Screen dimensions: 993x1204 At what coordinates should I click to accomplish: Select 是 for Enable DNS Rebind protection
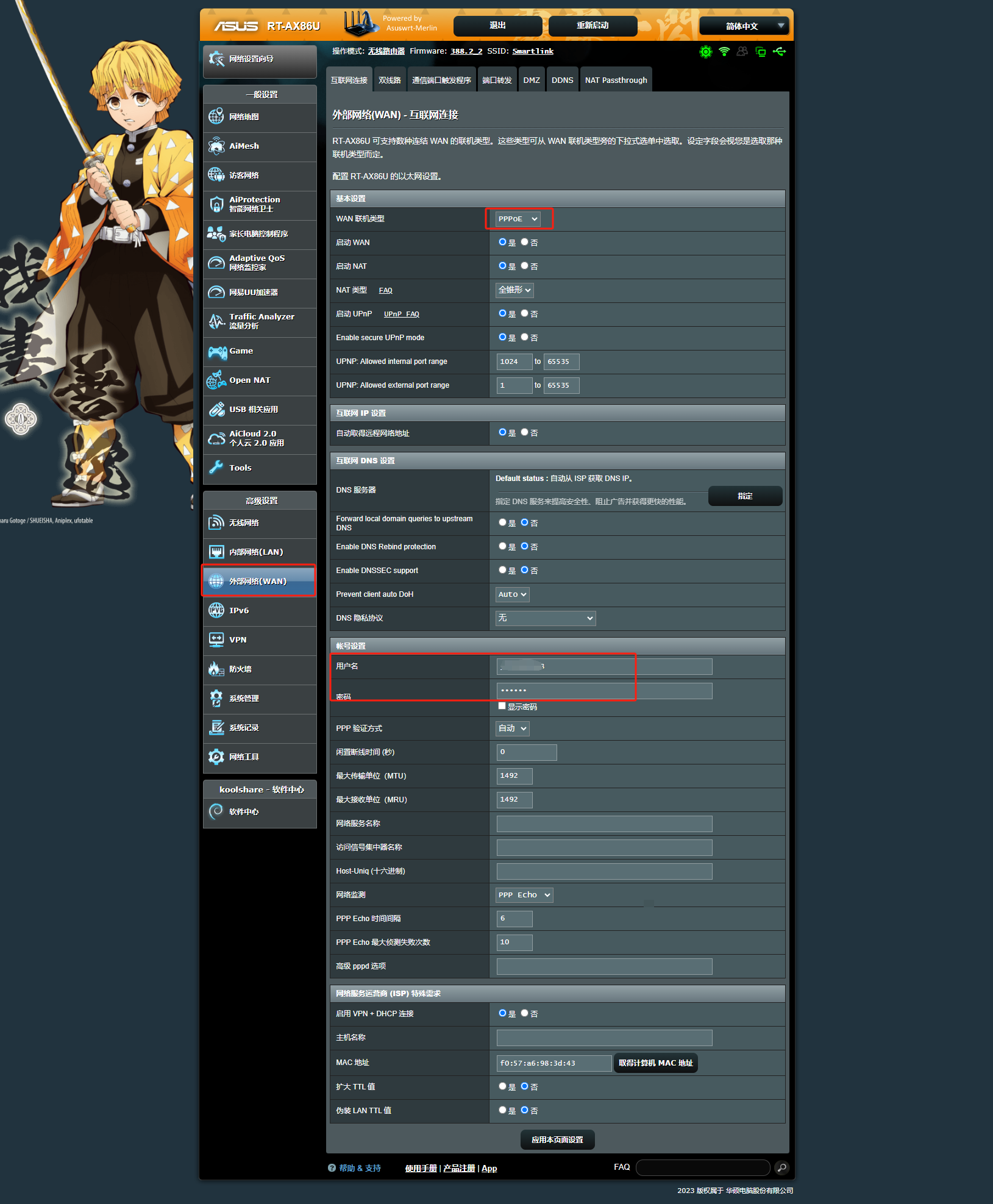[x=502, y=546]
